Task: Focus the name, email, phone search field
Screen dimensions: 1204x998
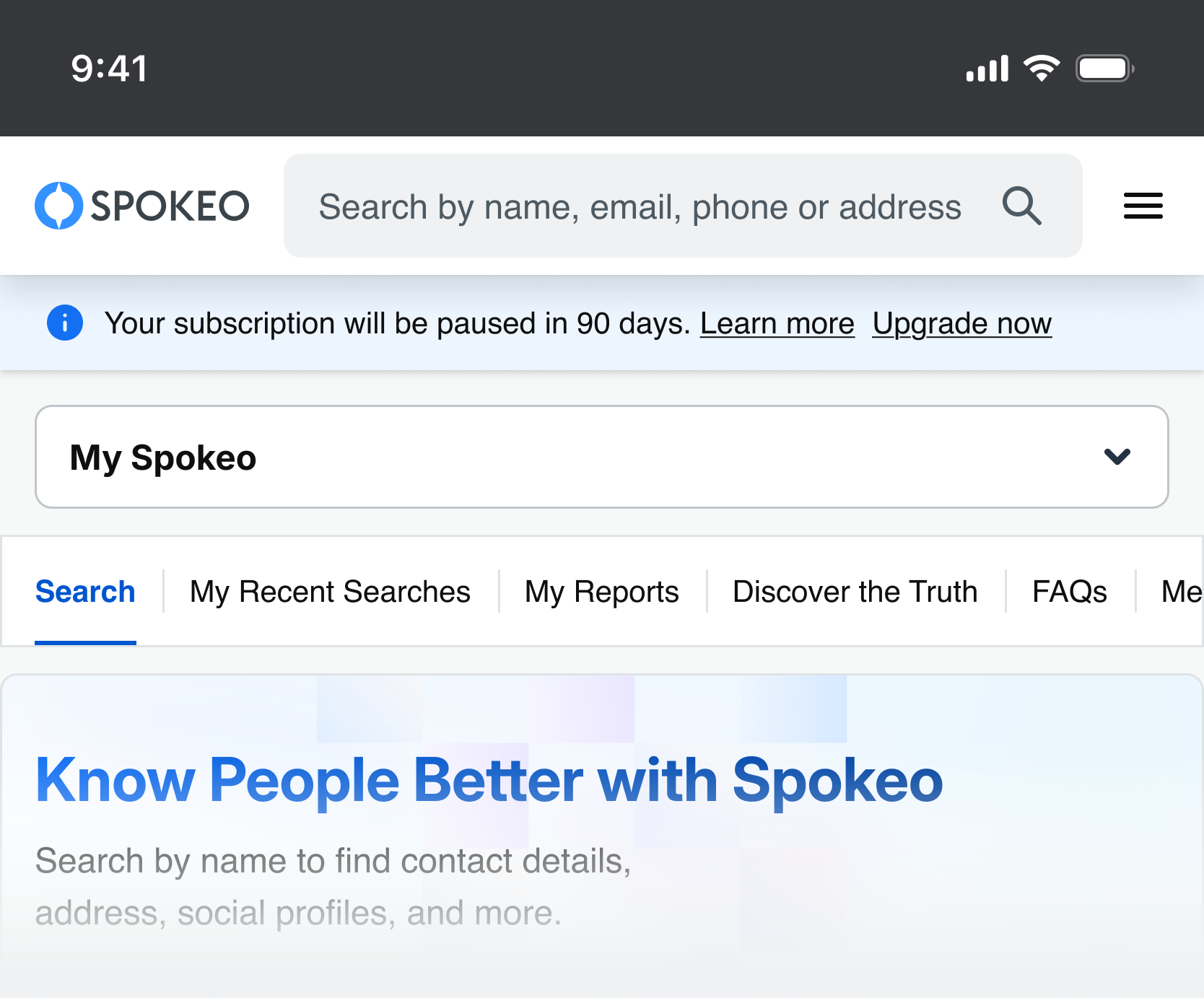Action: coord(639,207)
